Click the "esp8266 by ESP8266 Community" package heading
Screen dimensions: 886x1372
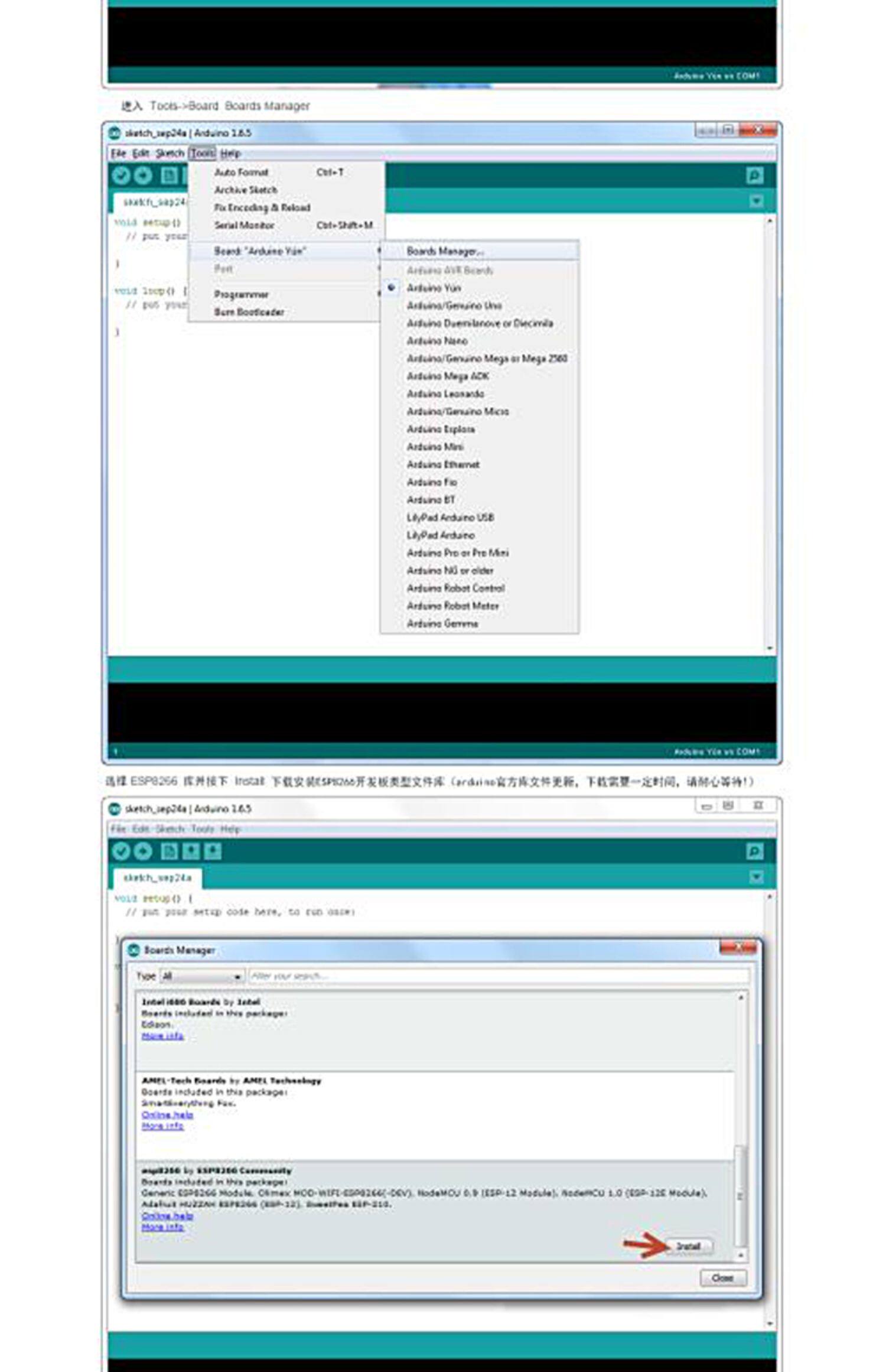(x=217, y=1171)
